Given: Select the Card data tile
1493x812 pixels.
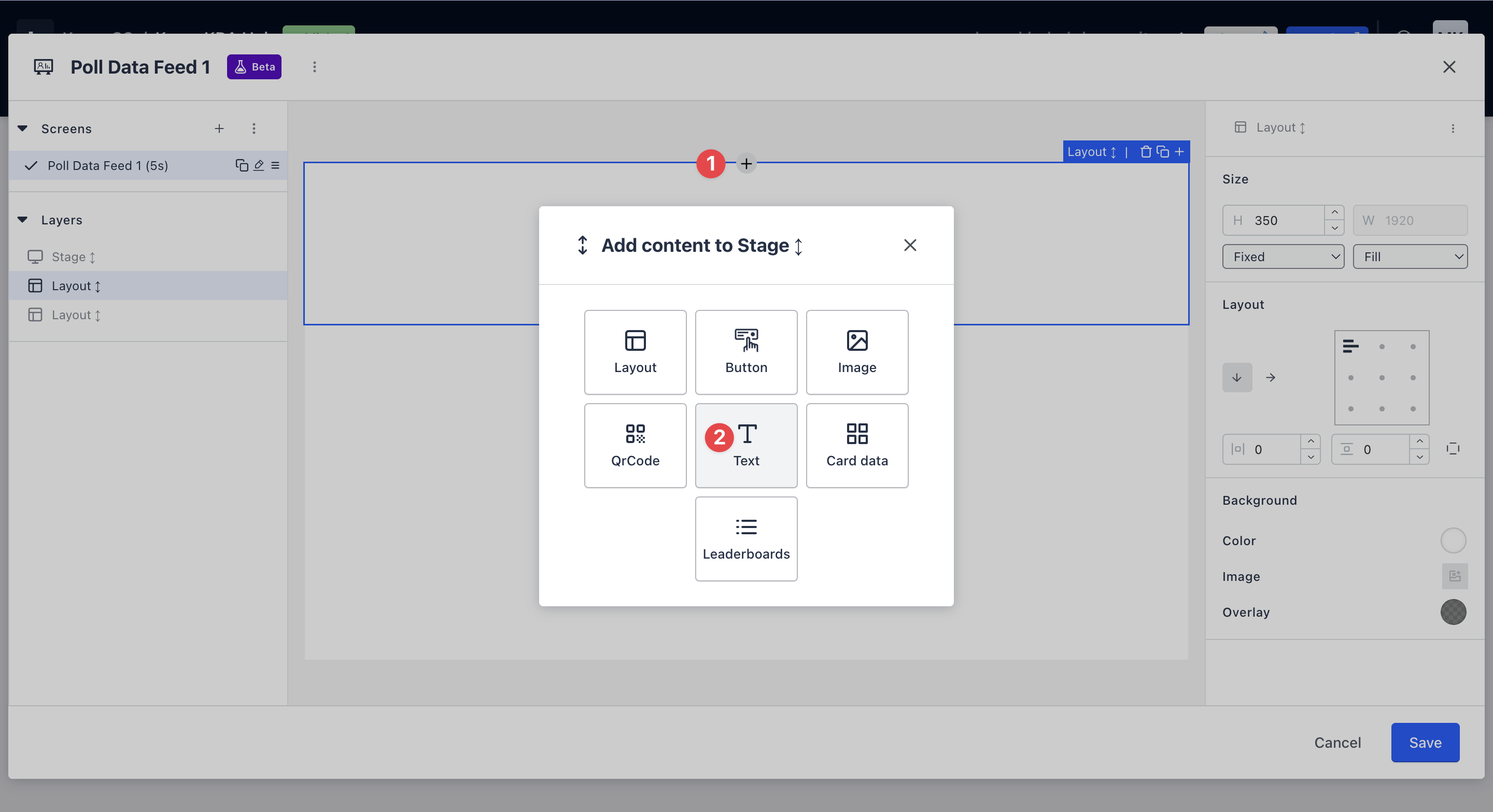Looking at the screenshot, I should 856,445.
